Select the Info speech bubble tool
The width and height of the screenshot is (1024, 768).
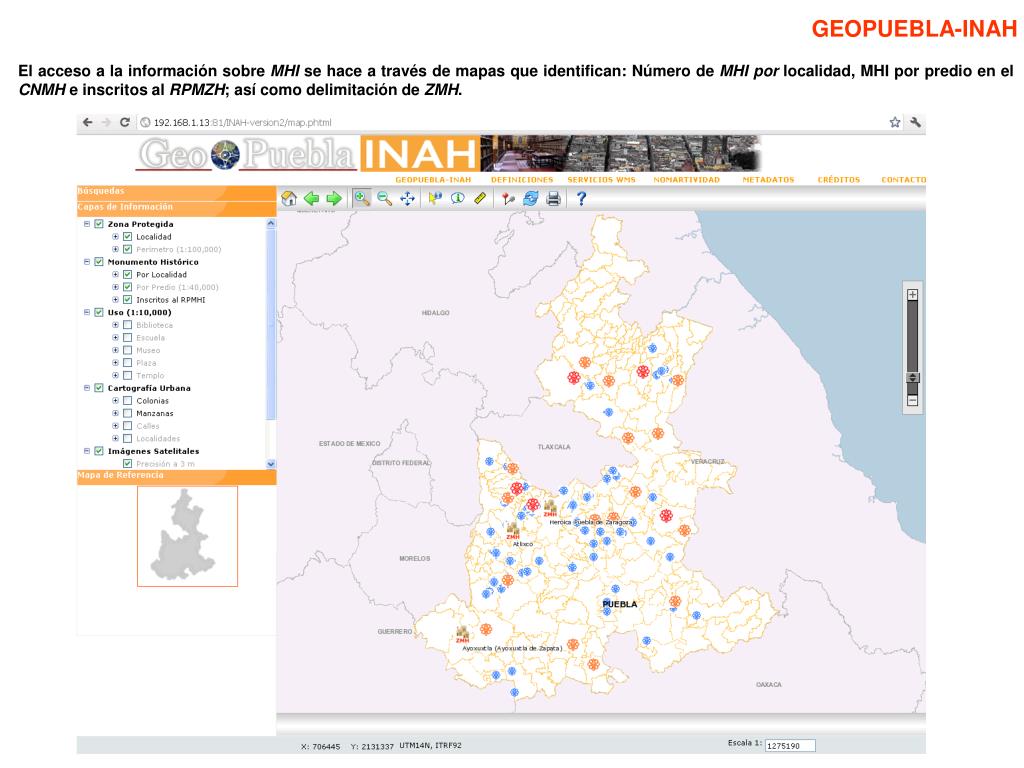[x=458, y=198]
